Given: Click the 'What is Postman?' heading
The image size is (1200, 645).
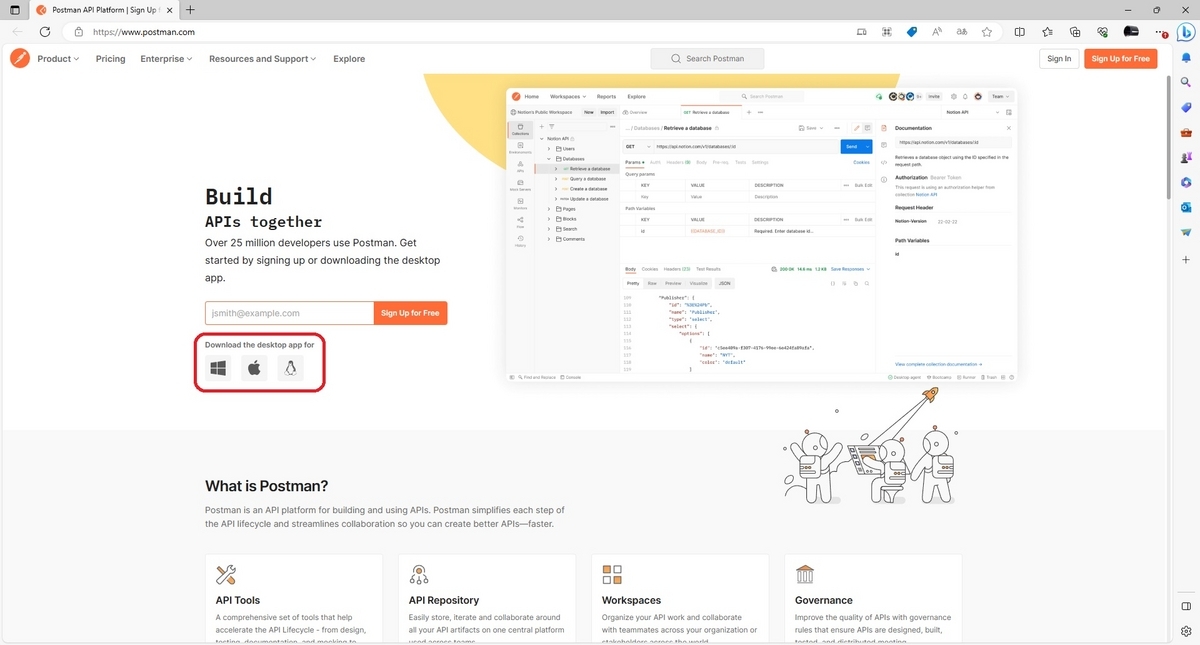Looking at the screenshot, I should coord(266,486).
